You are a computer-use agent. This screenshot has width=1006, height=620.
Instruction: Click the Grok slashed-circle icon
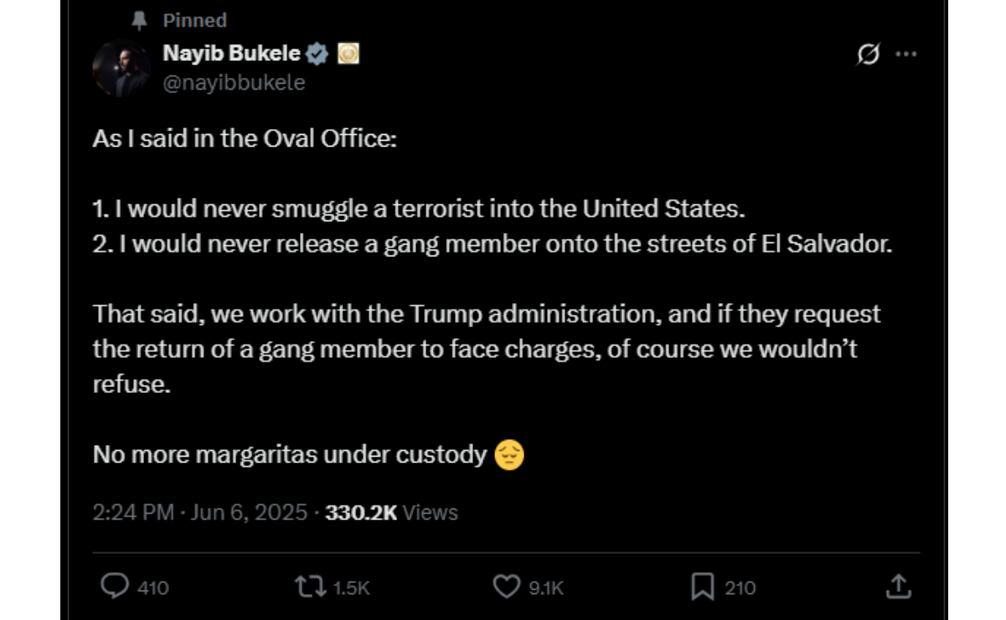coord(868,55)
